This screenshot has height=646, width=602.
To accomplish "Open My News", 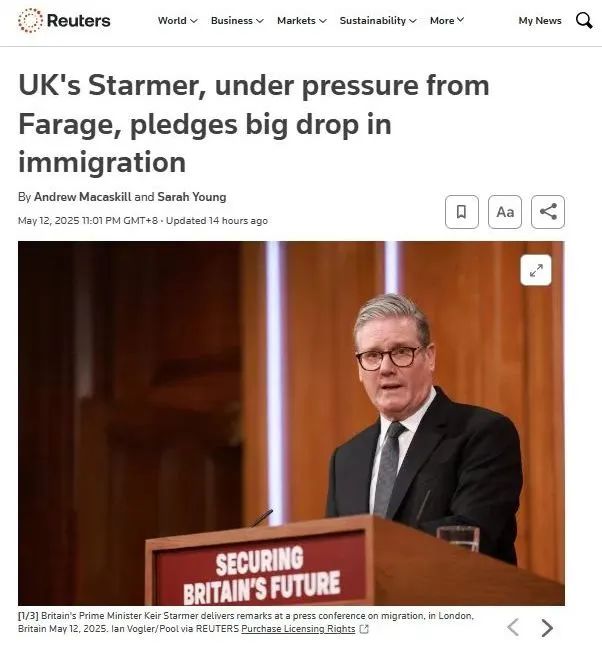I will [540, 21].
